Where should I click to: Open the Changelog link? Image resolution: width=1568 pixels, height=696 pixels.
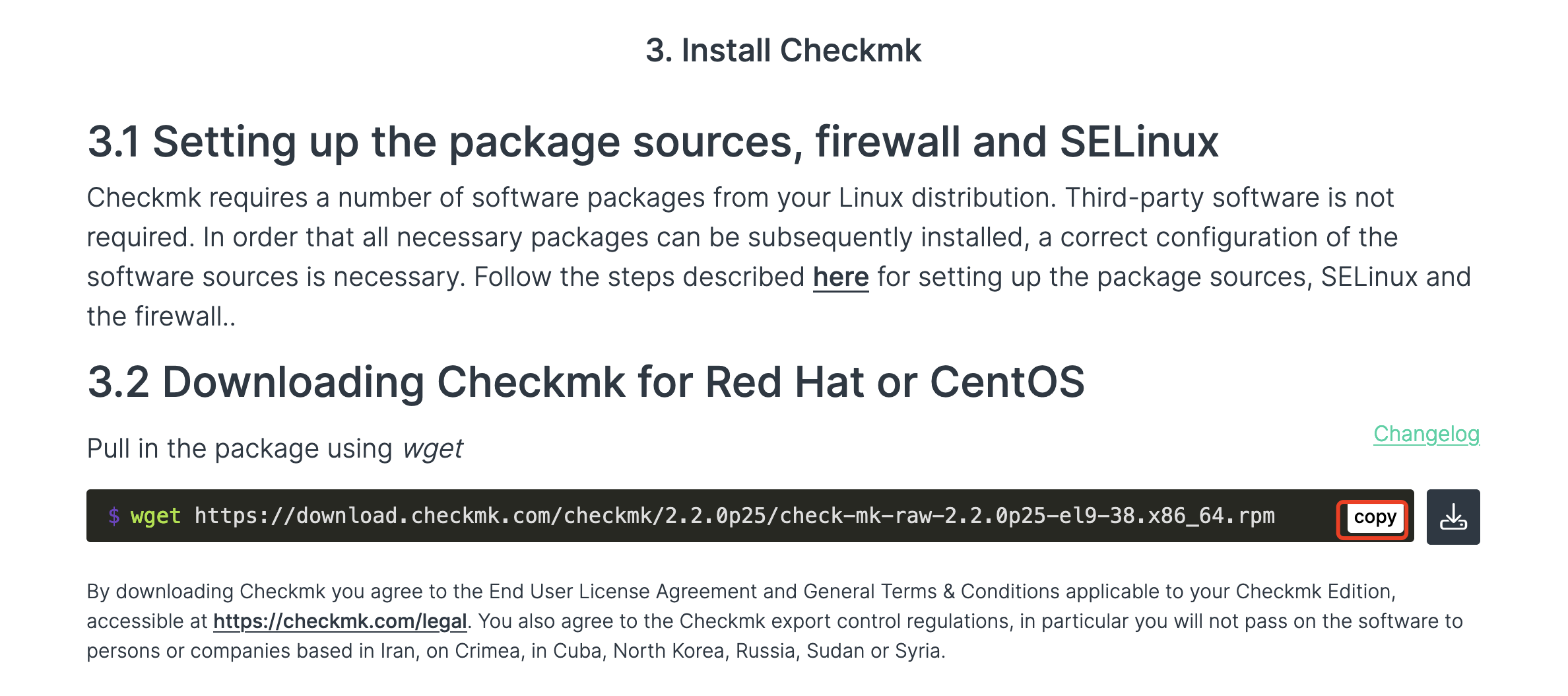click(x=1427, y=435)
